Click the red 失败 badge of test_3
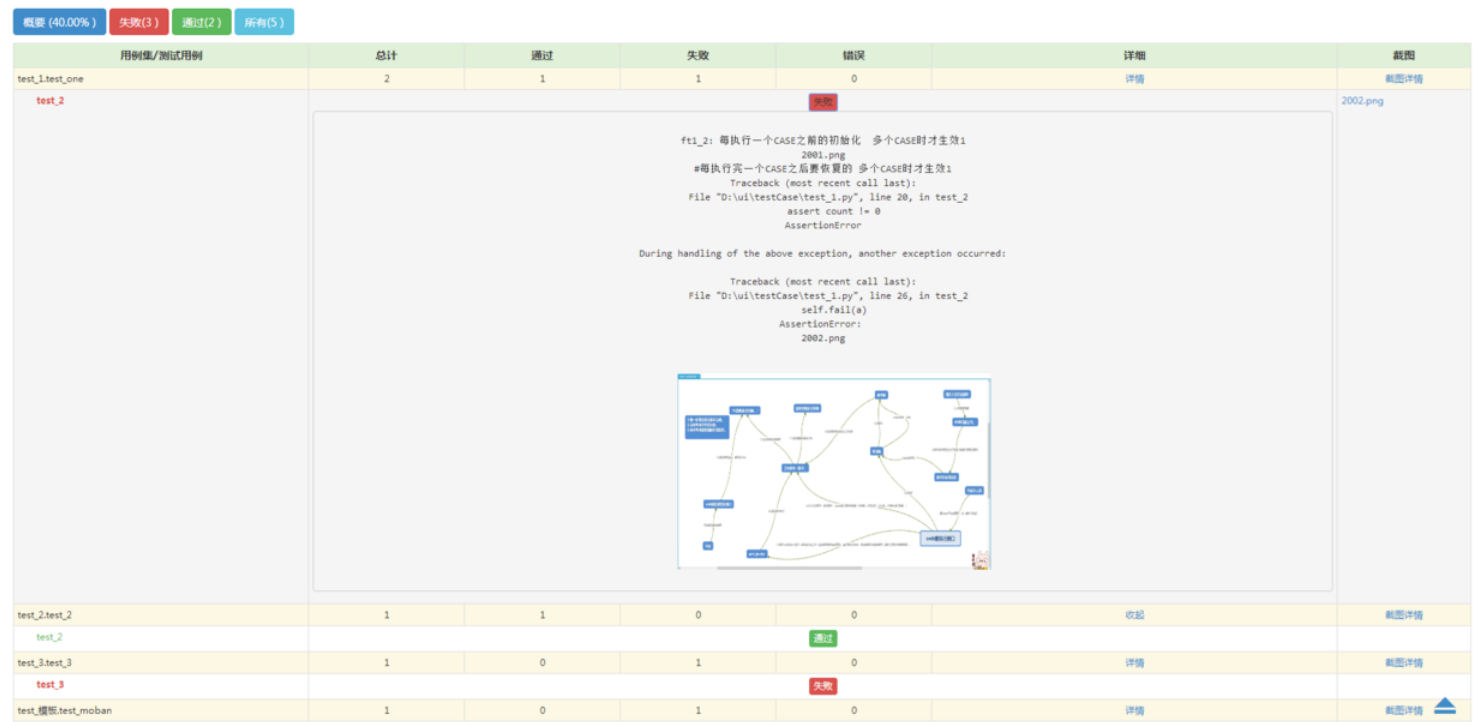 pyautogui.click(x=822, y=686)
